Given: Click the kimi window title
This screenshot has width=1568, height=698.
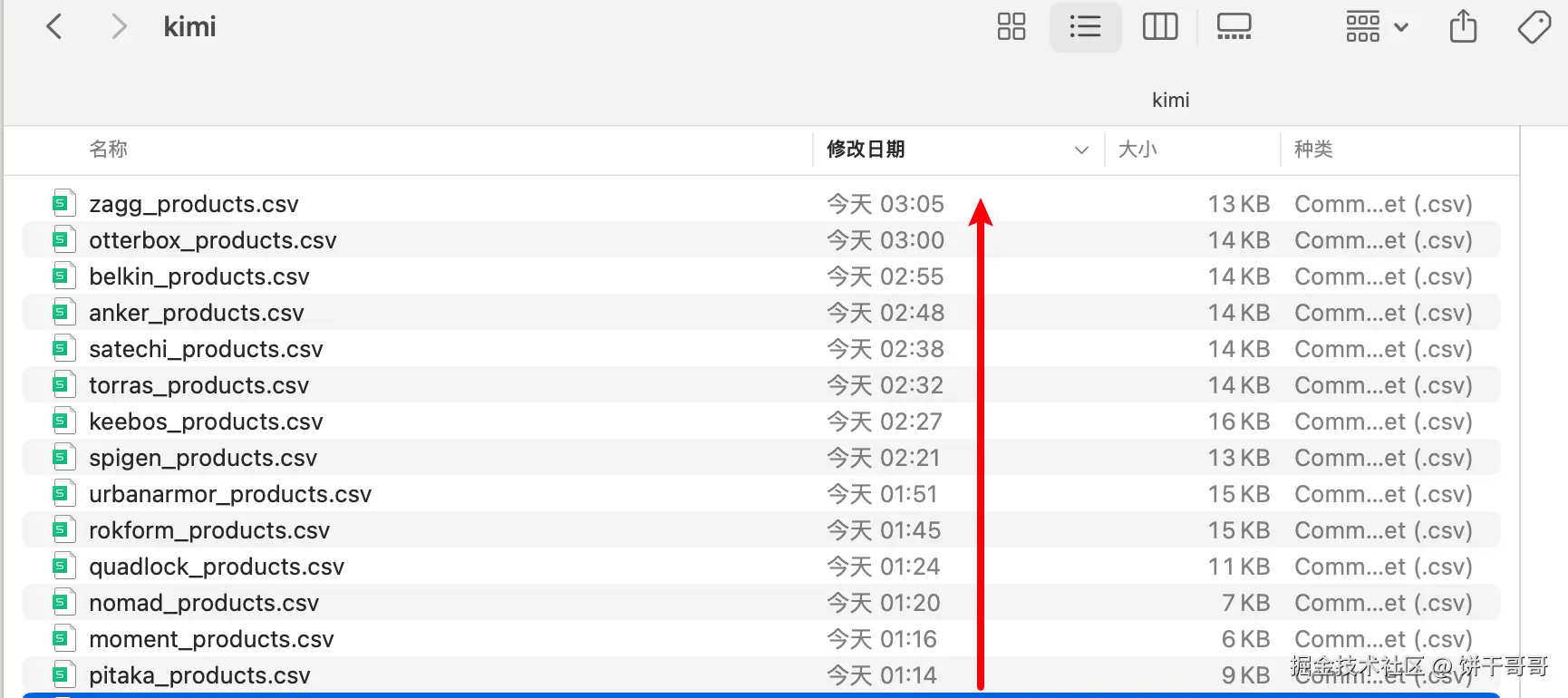Looking at the screenshot, I should point(189,26).
